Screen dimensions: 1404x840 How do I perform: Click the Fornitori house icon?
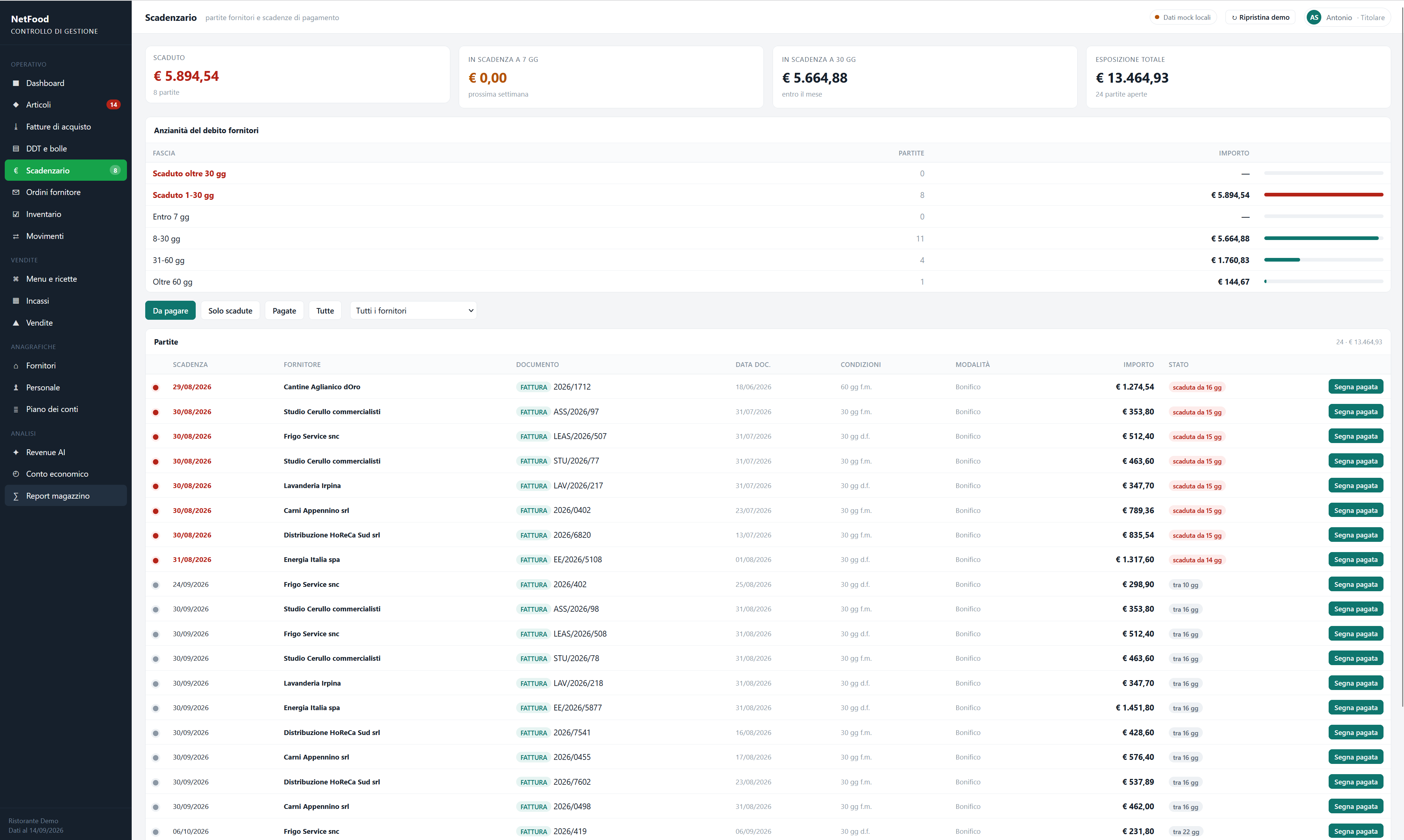(x=16, y=365)
